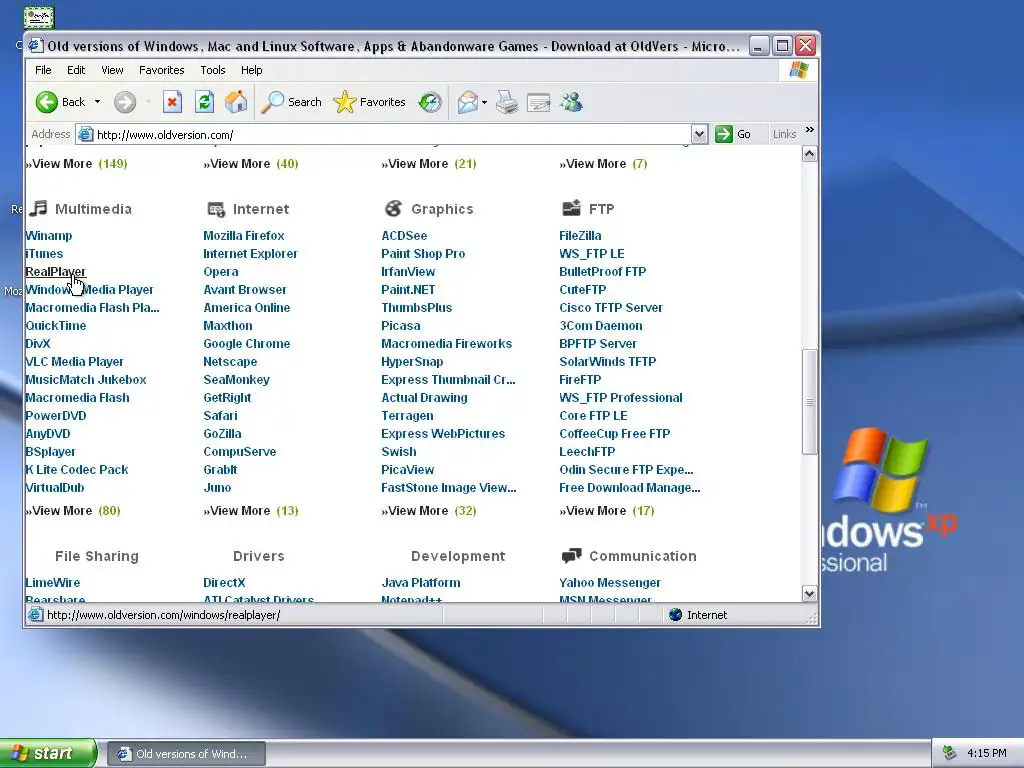Open the Forward button dropdown arrow
Viewport: 1024px width, 768px height.
tap(148, 102)
